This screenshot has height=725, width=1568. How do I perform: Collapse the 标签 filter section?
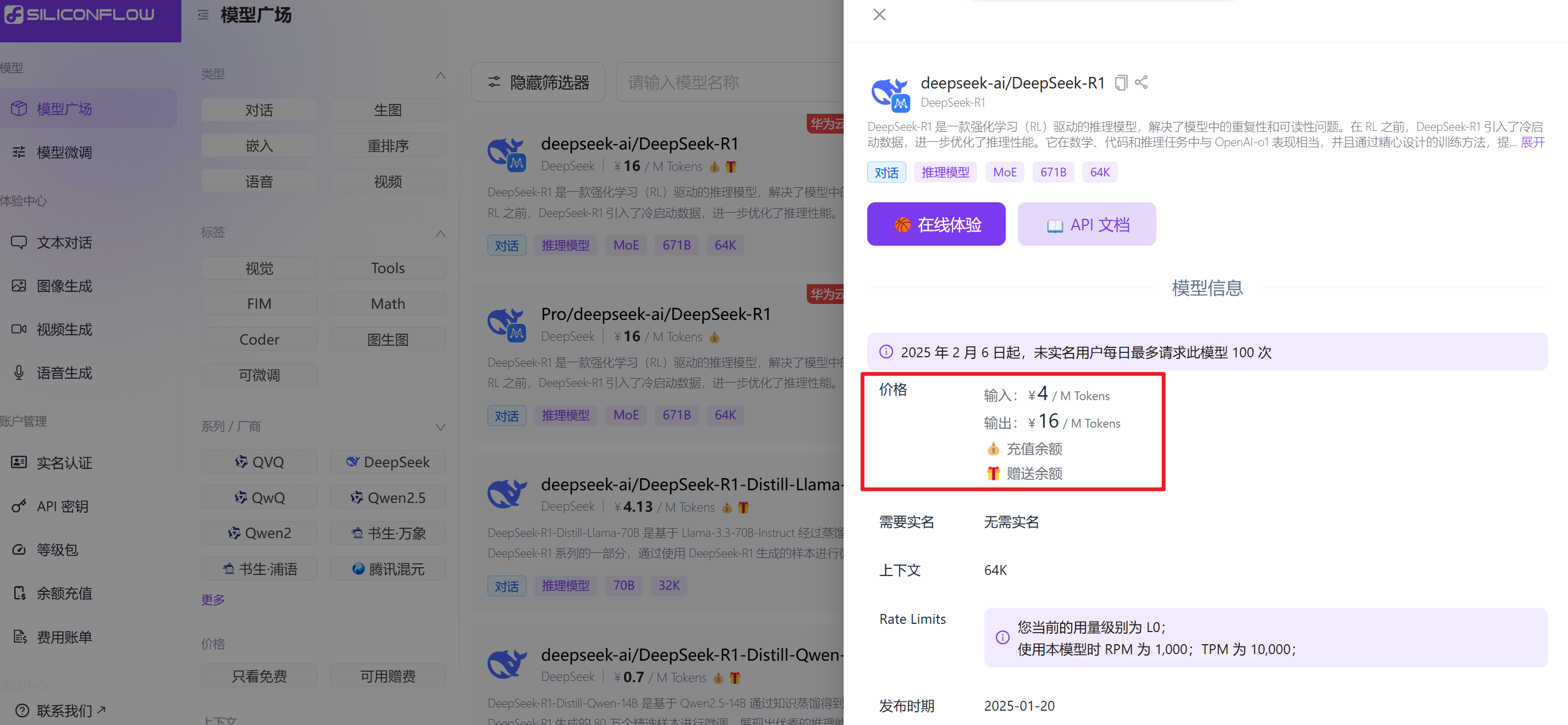[x=441, y=233]
